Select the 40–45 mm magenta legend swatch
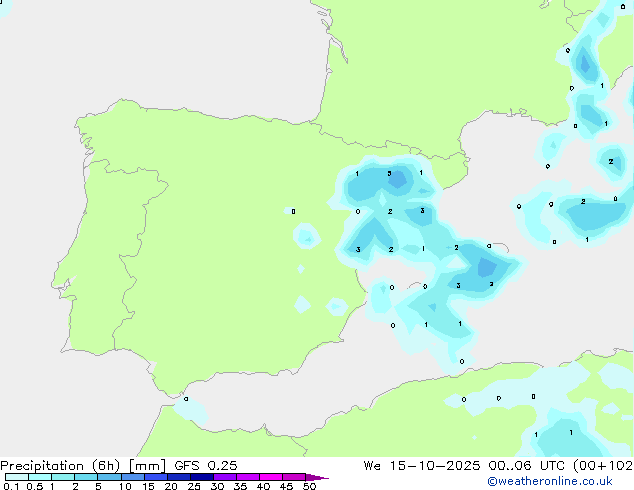 (x=271, y=477)
